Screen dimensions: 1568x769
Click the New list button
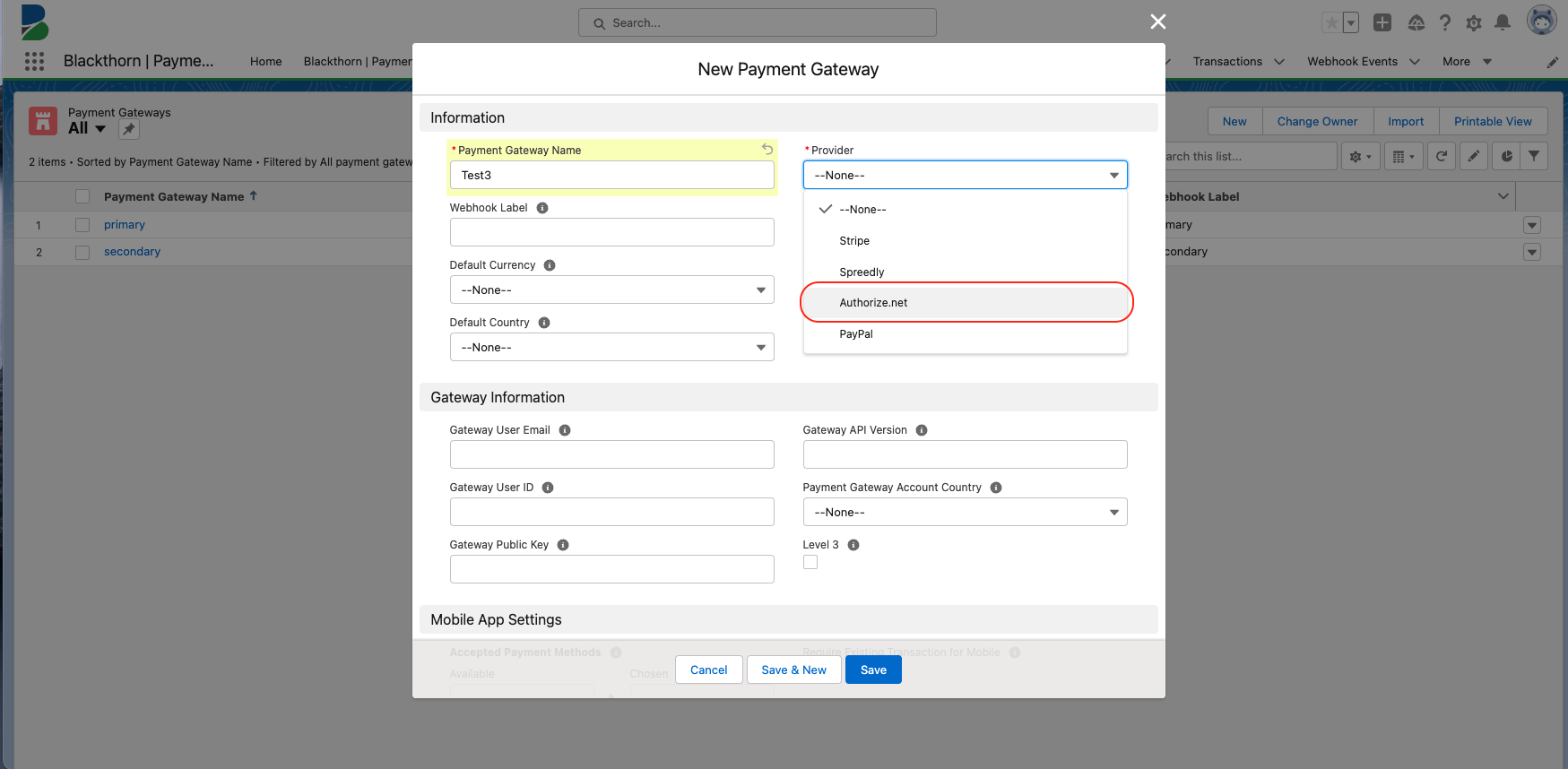click(1234, 121)
